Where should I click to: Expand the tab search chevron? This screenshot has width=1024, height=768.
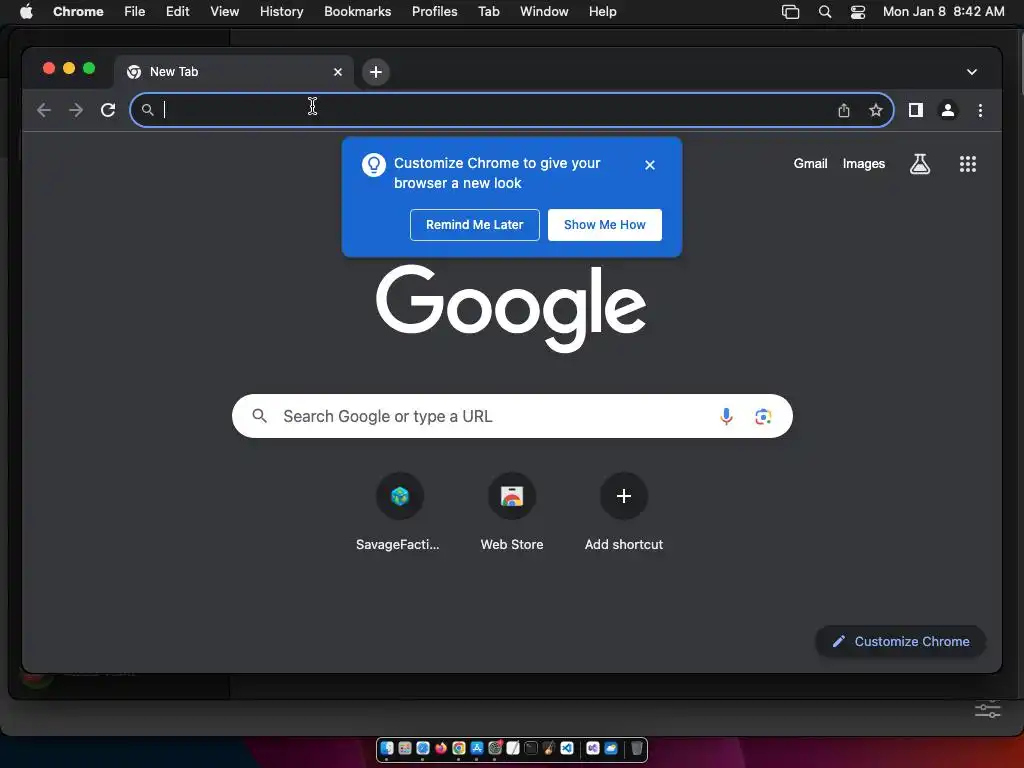tap(972, 72)
